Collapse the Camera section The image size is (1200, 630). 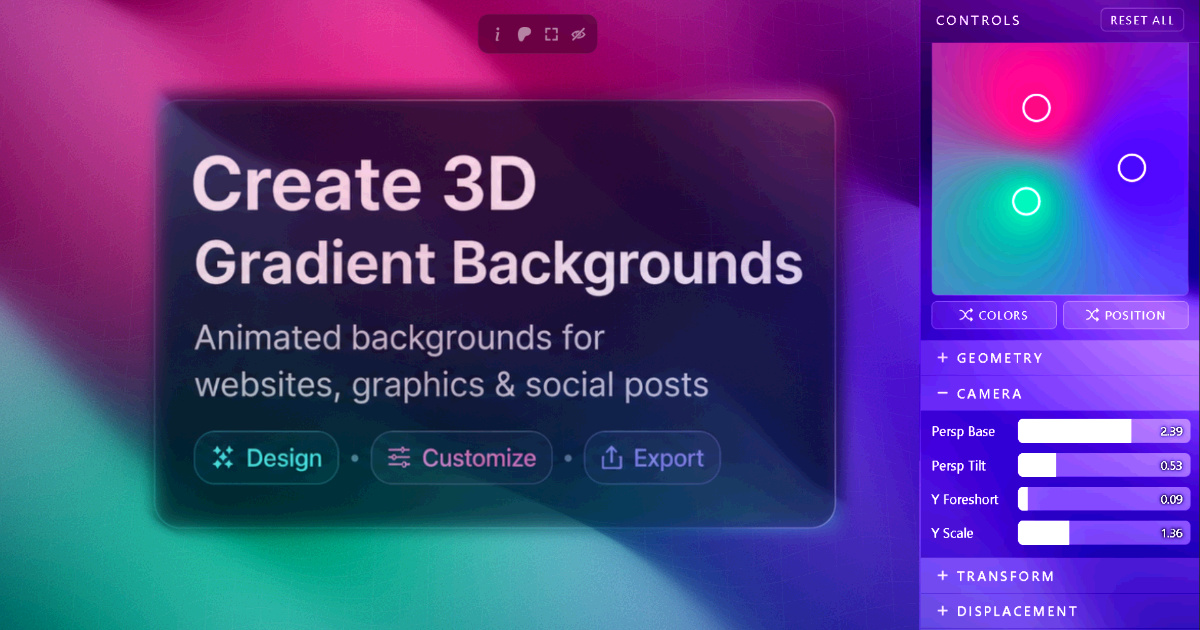click(x=1060, y=394)
